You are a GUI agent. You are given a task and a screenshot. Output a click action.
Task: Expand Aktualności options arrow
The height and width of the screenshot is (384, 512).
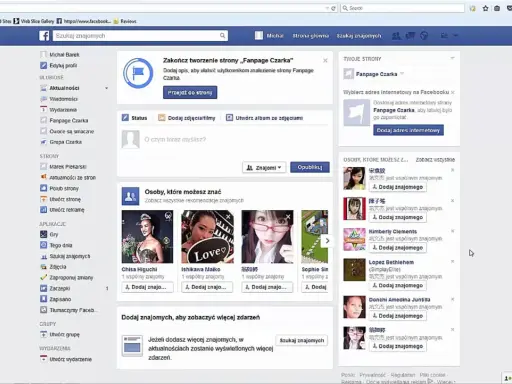point(107,88)
